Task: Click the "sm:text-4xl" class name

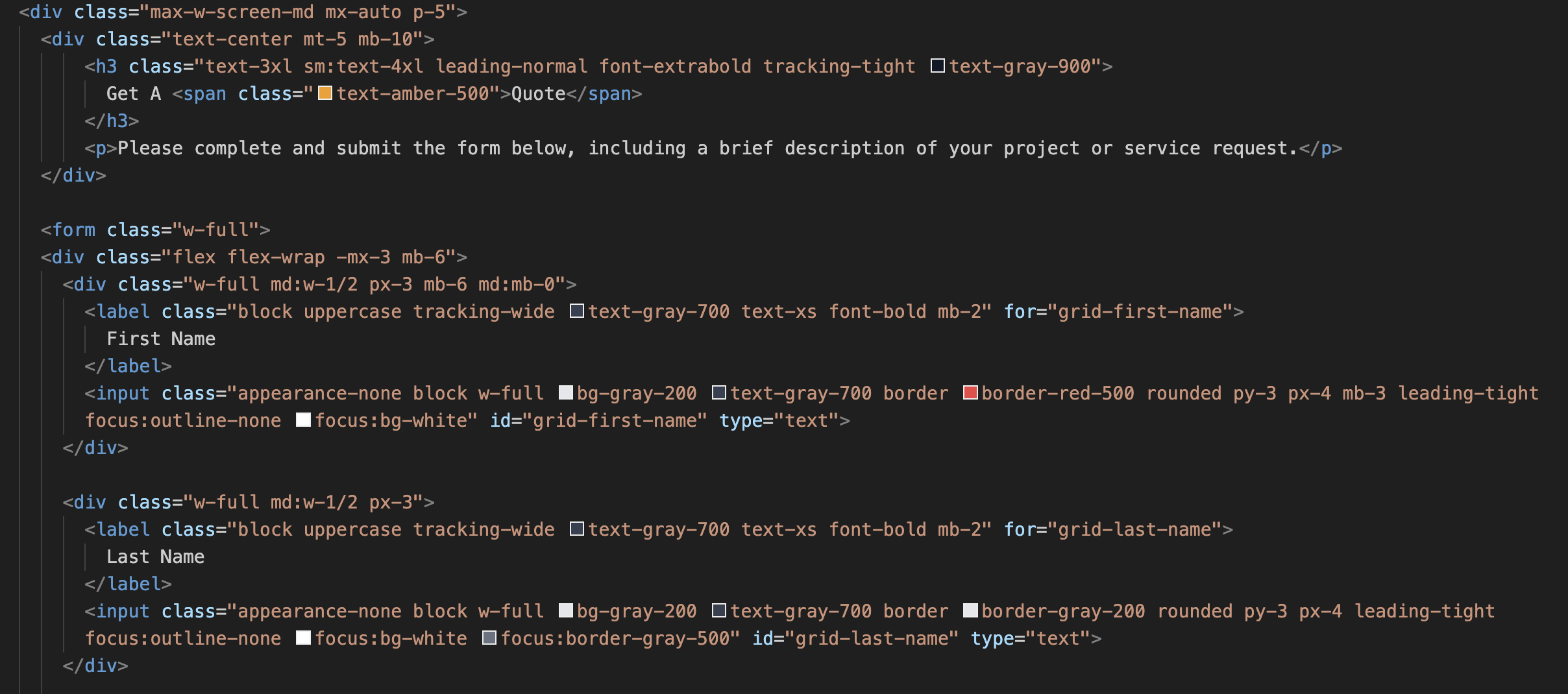Action: click(363, 66)
